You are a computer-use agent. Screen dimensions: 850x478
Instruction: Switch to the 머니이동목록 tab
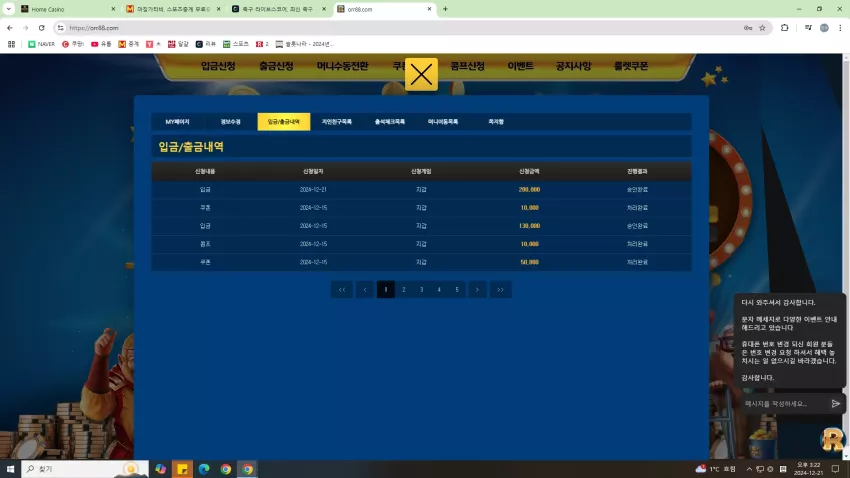[x=443, y=122]
